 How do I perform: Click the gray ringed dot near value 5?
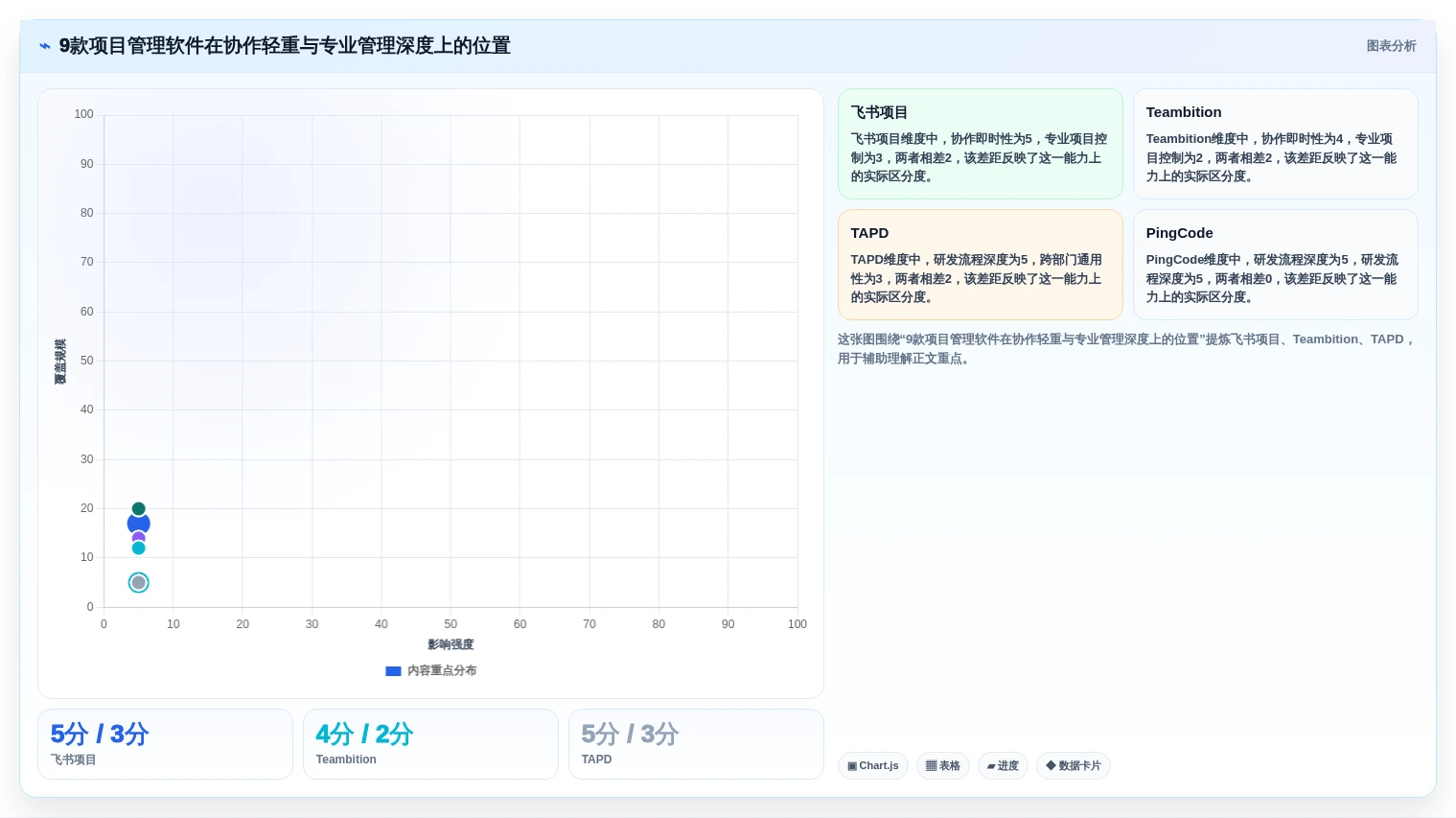138,583
